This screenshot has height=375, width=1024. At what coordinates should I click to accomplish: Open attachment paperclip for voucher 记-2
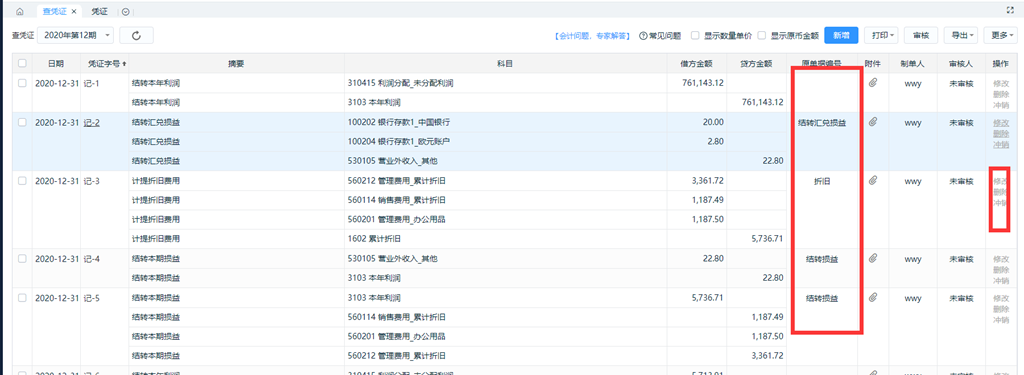pos(872,122)
